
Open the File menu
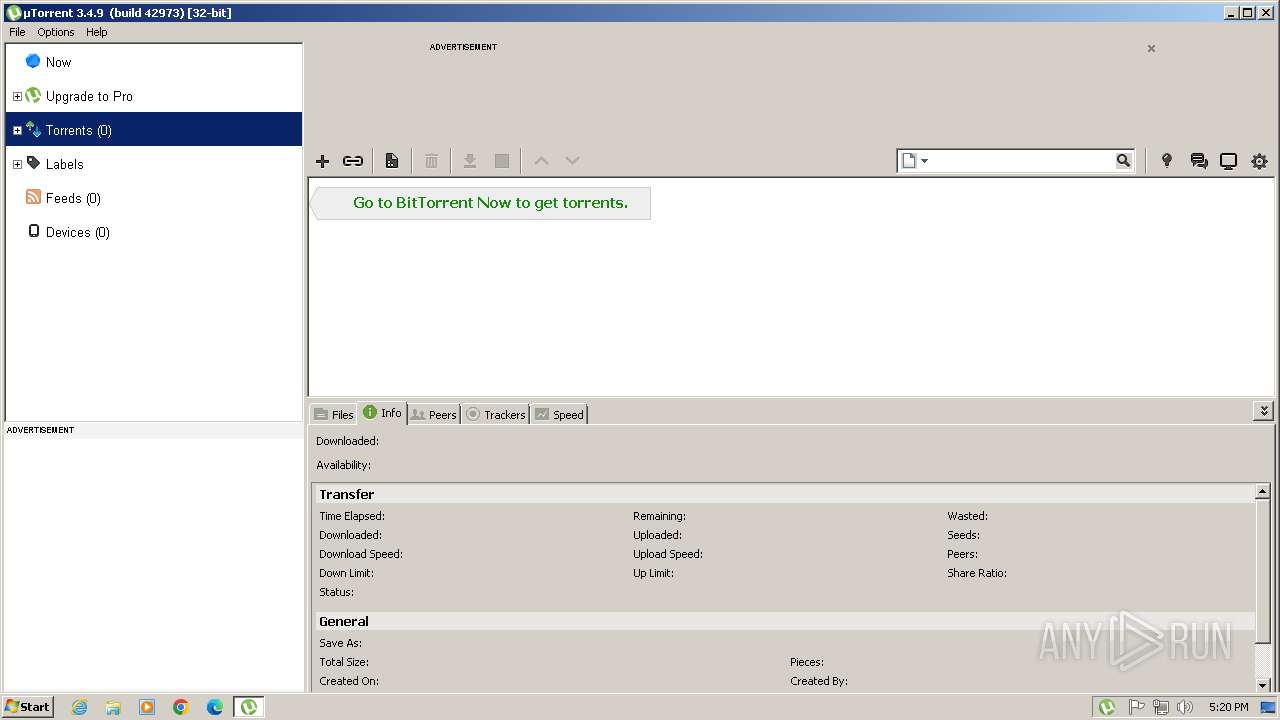[x=17, y=32]
